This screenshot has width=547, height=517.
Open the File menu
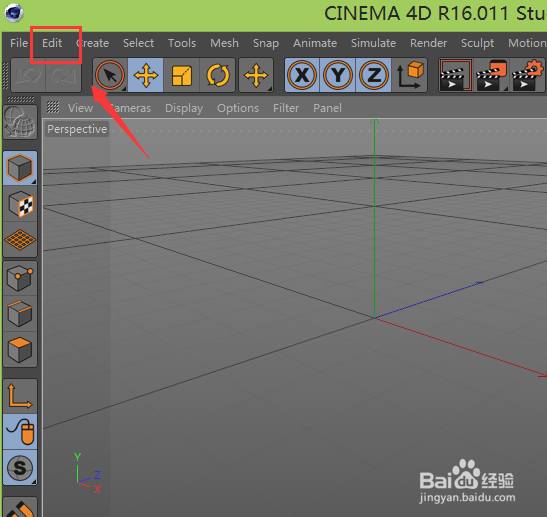coord(19,43)
